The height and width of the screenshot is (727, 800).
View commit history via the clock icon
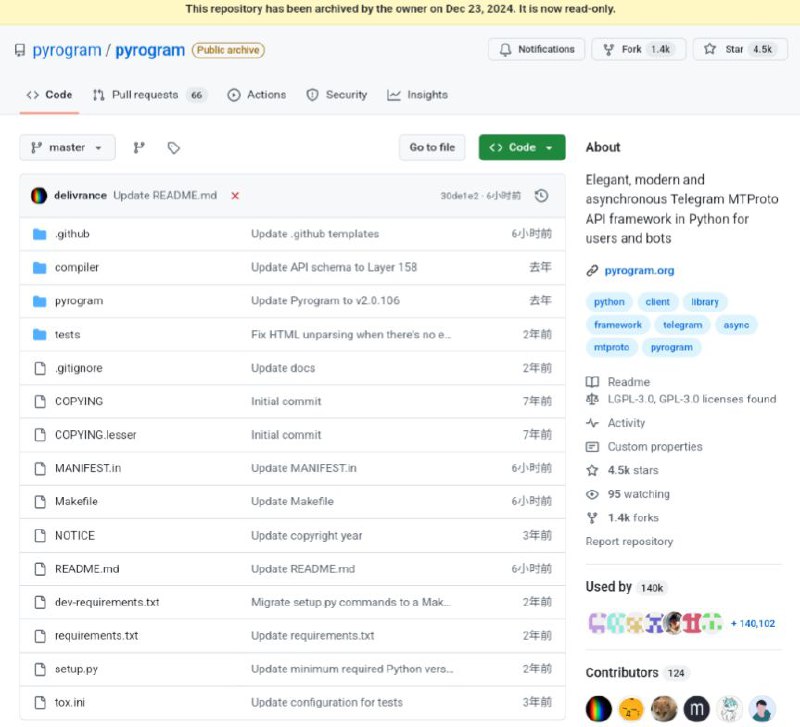coord(541,196)
